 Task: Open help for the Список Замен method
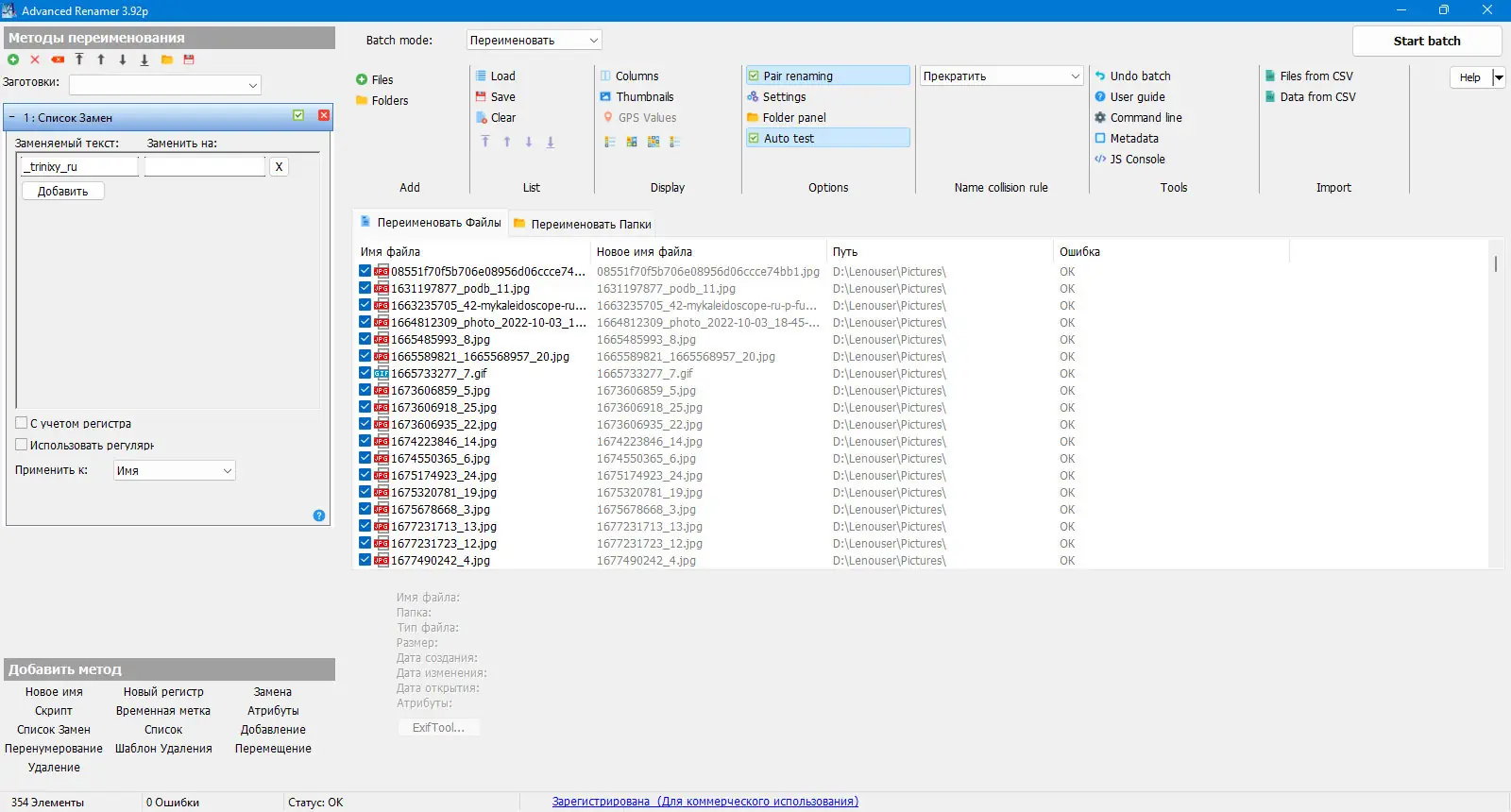tap(319, 516)
